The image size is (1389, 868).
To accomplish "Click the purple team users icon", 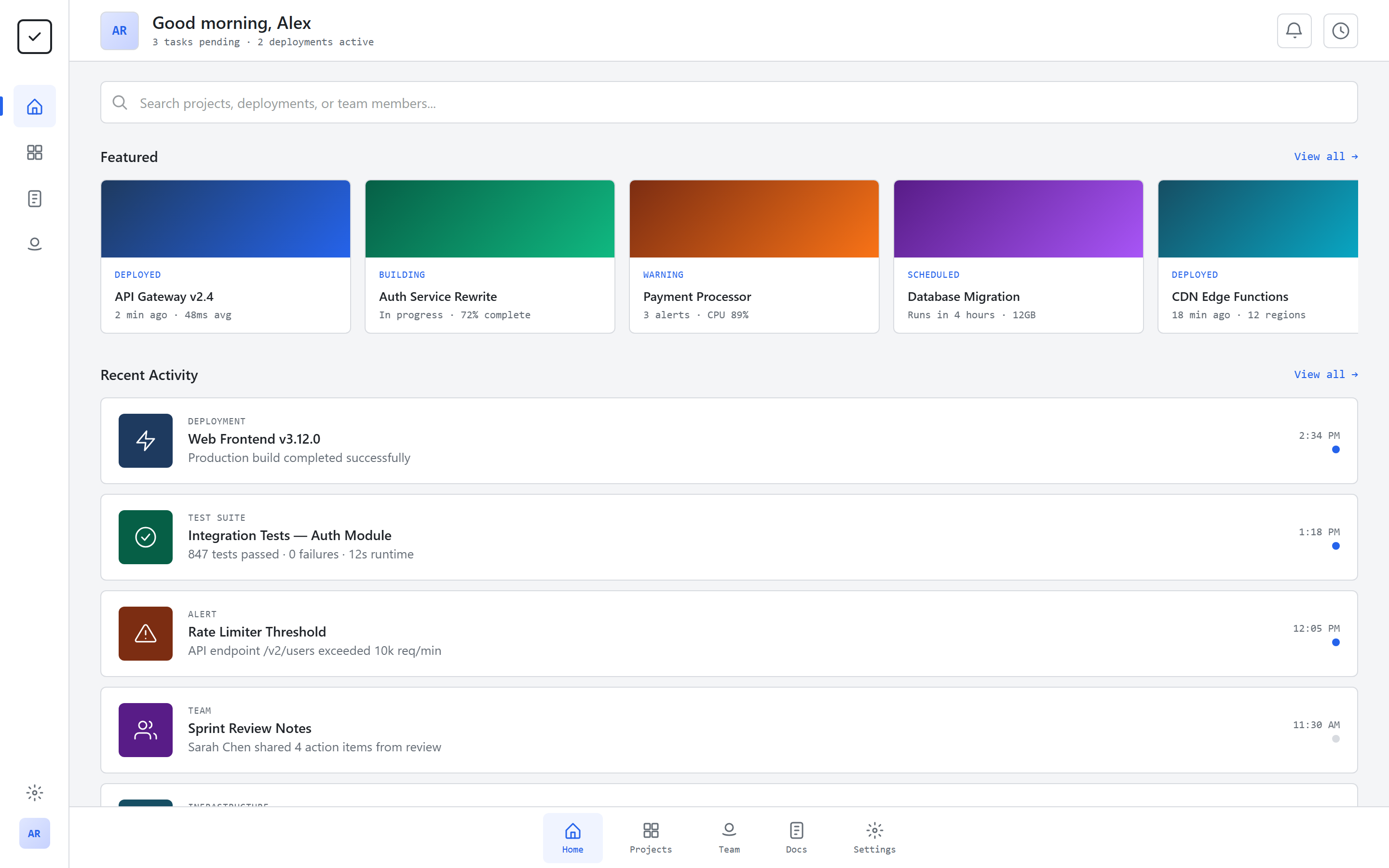I will click(x=145, y=730).
